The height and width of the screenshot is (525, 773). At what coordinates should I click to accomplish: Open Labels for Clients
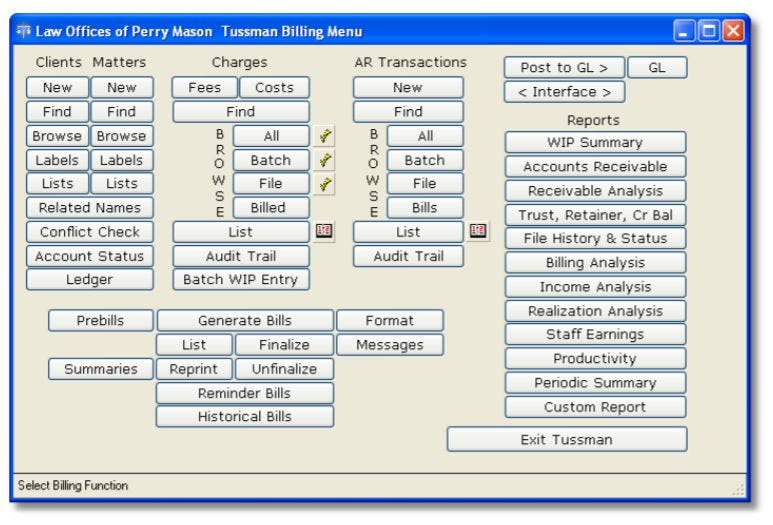(57, 160)
